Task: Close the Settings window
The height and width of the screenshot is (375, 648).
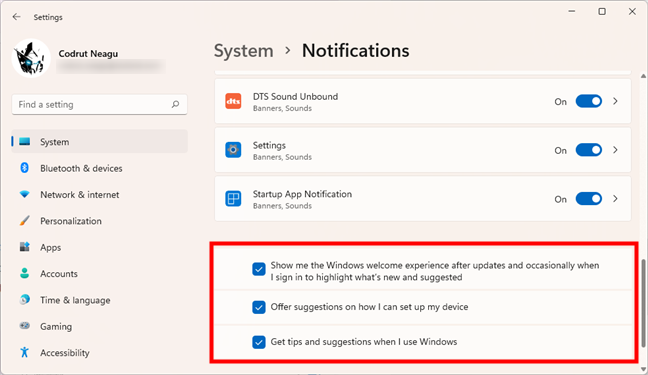Action: (632, 12)
